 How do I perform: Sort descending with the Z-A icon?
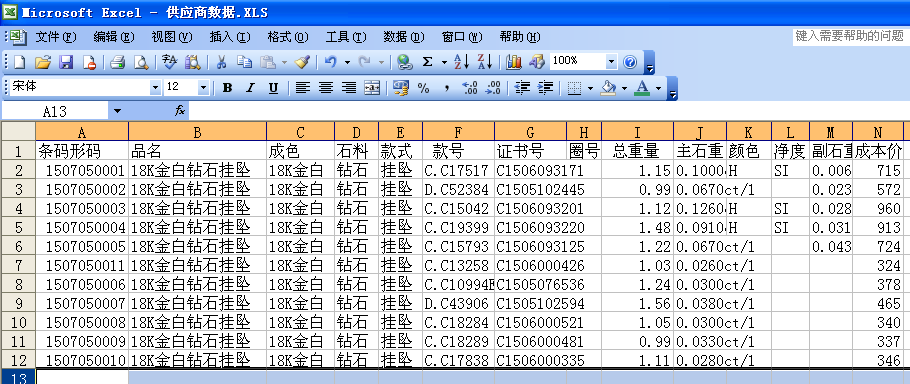coord(485,62)
